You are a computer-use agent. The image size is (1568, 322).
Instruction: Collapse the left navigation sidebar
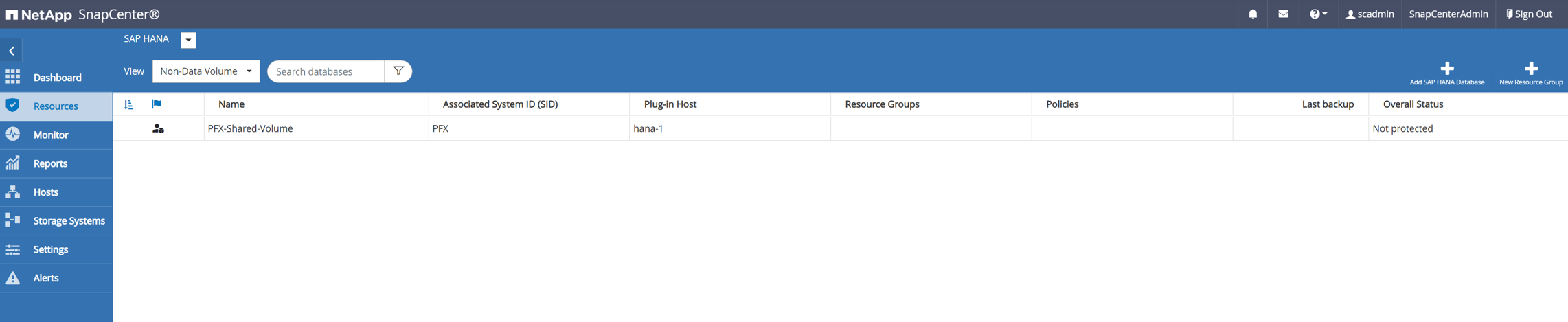[x=12, y=51]
